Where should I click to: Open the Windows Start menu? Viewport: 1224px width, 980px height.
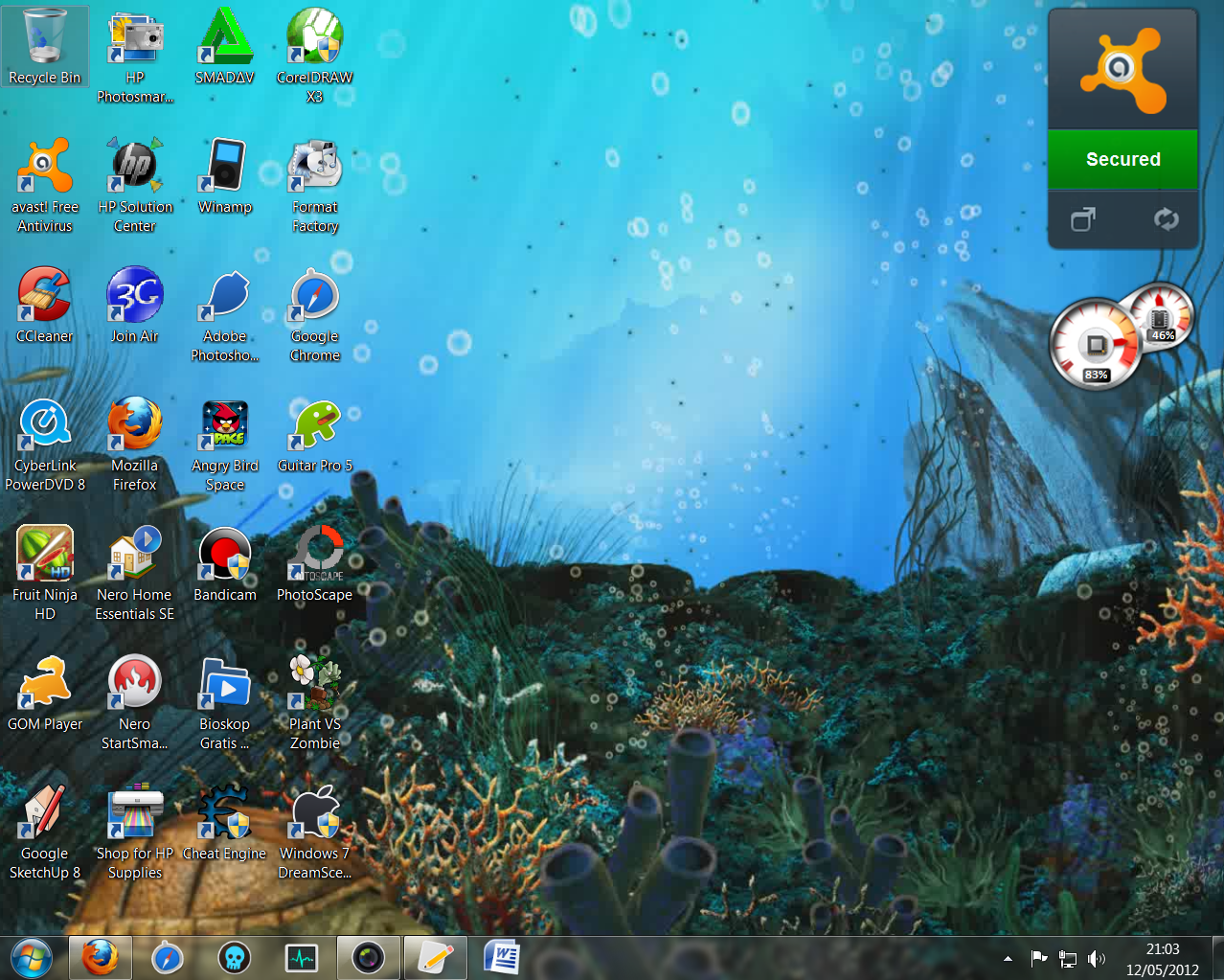31,958
